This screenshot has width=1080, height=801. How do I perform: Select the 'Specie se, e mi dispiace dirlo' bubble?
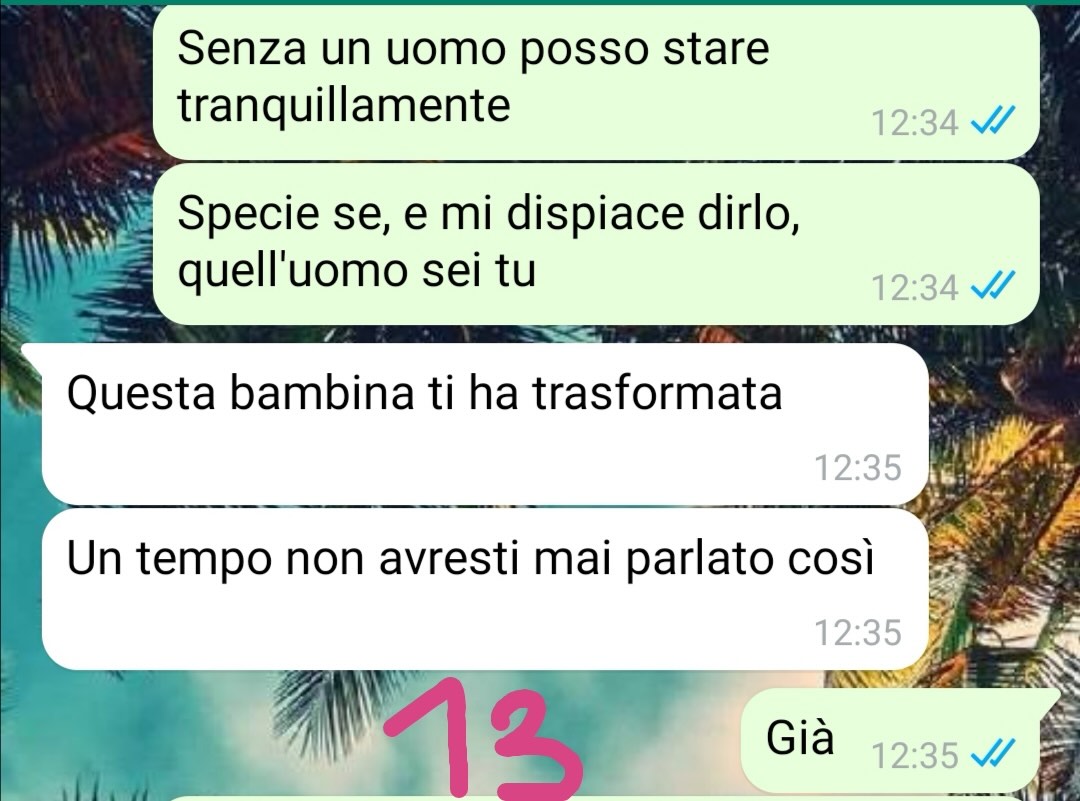point(596,244)
